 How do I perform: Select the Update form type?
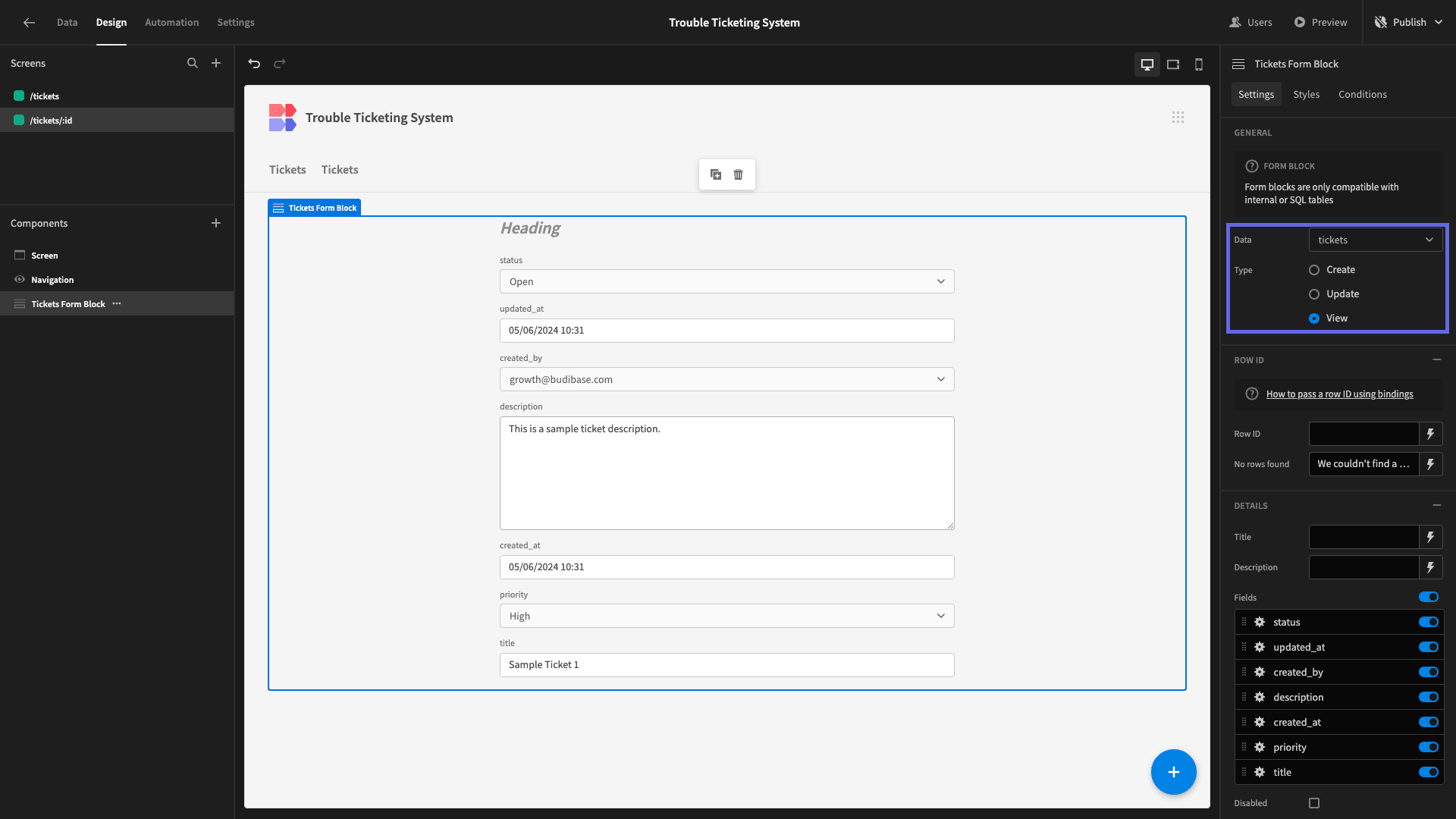tap(1314, 294)
